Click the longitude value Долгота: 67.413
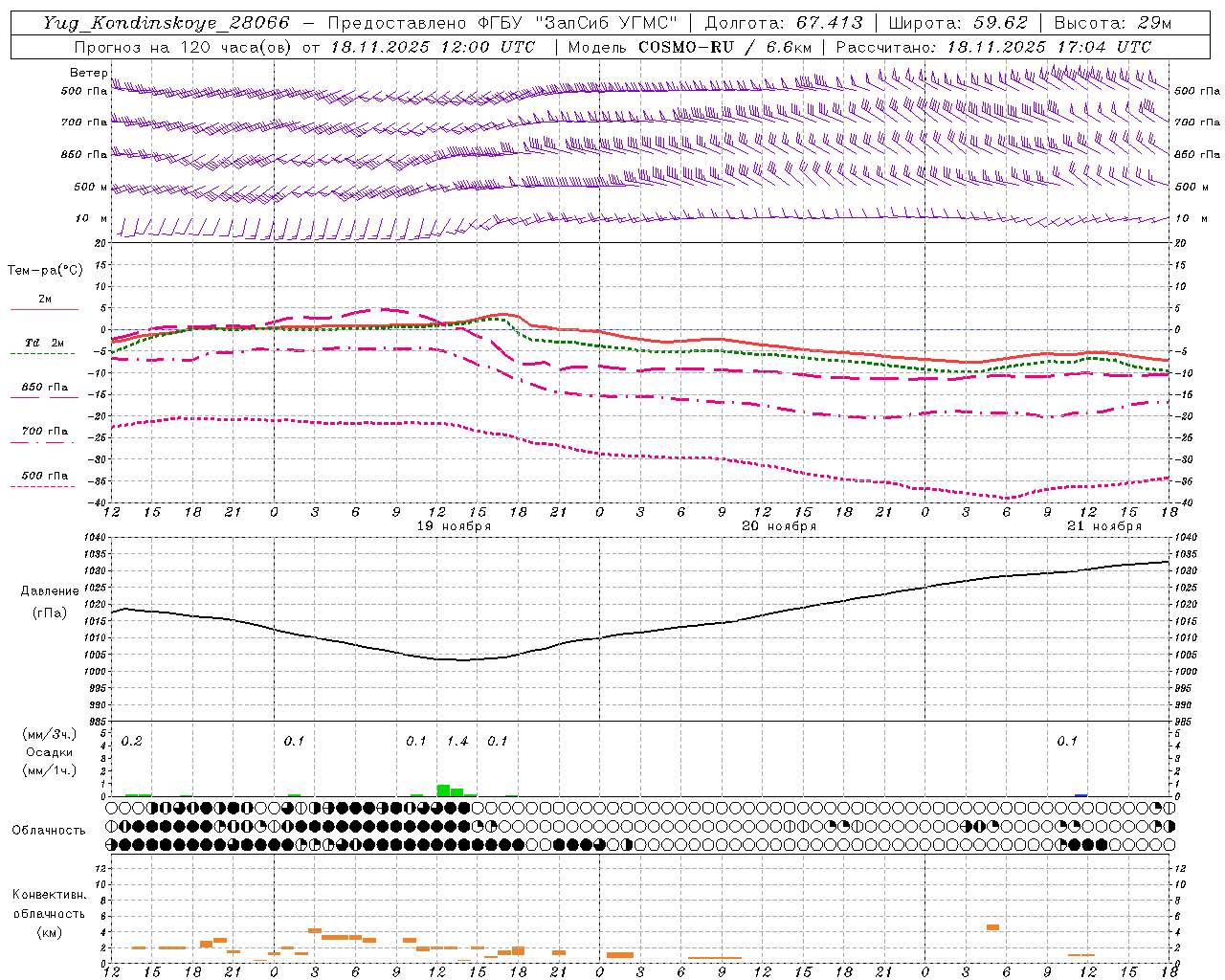This screenshot has width=1225, height=980. 784,23
